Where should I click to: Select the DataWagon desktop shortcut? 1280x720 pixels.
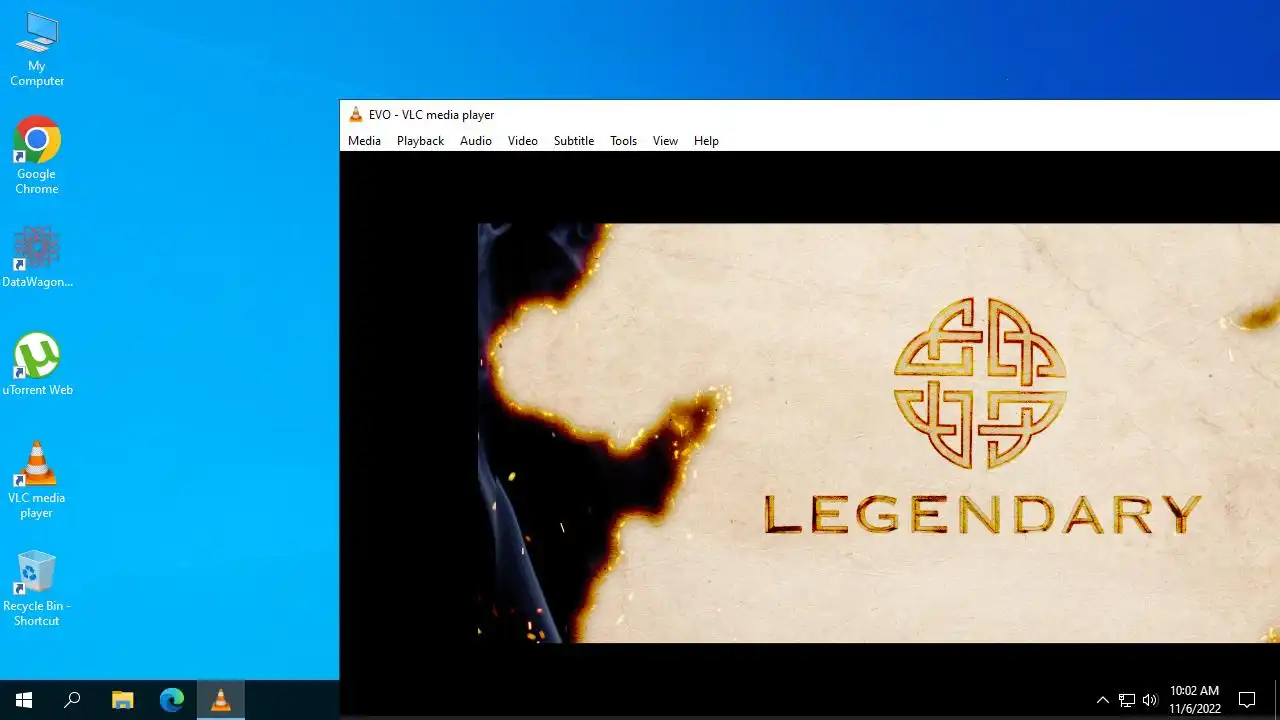(37, 257)
